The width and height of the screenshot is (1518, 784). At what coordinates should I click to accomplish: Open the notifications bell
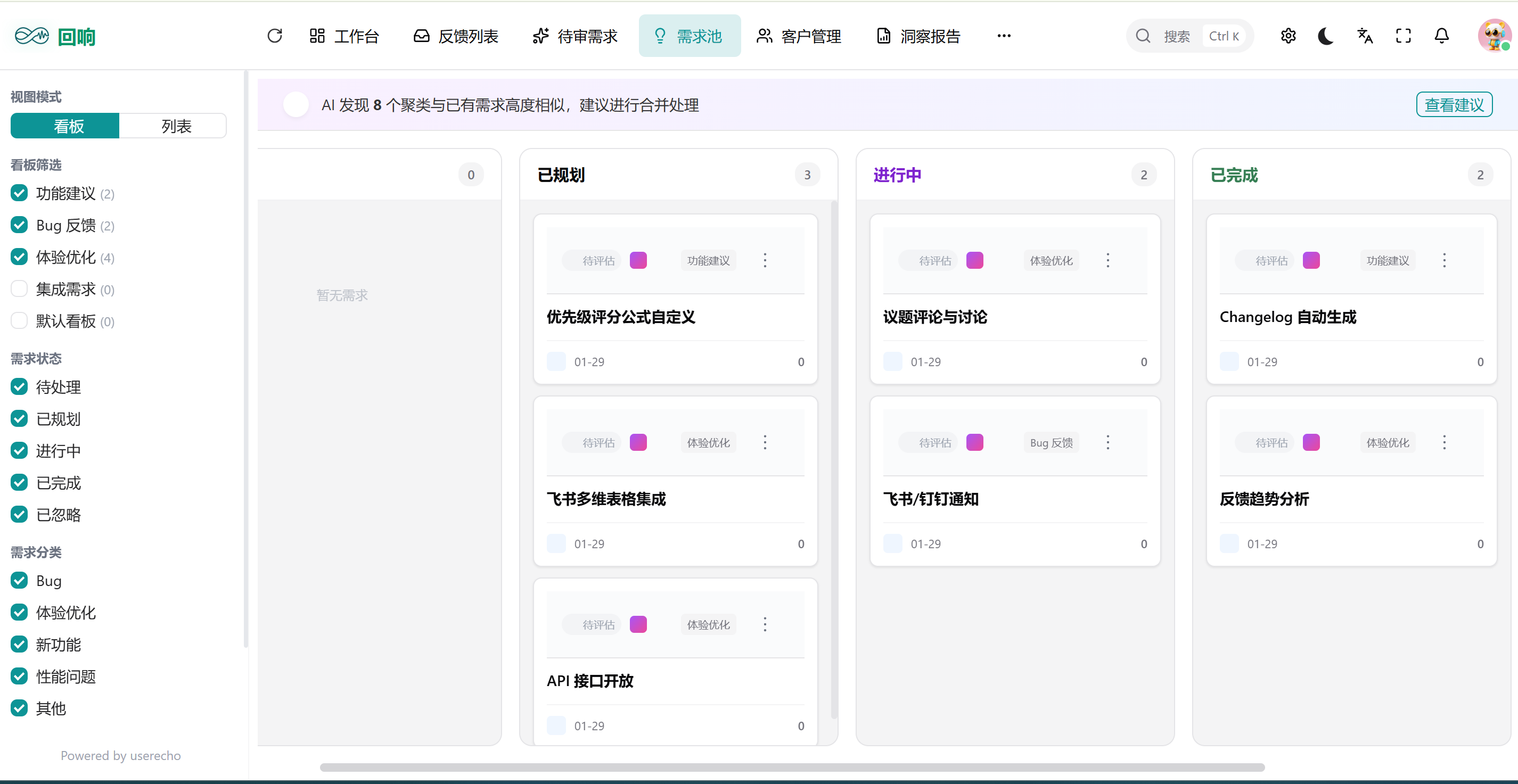[x=1441, y=36]
